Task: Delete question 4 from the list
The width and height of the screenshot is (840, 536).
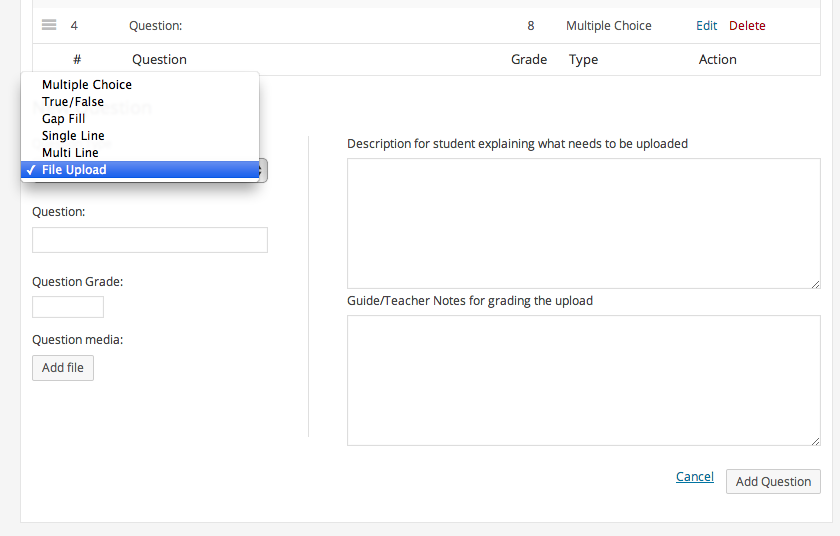Action: (x=747, y=26)
